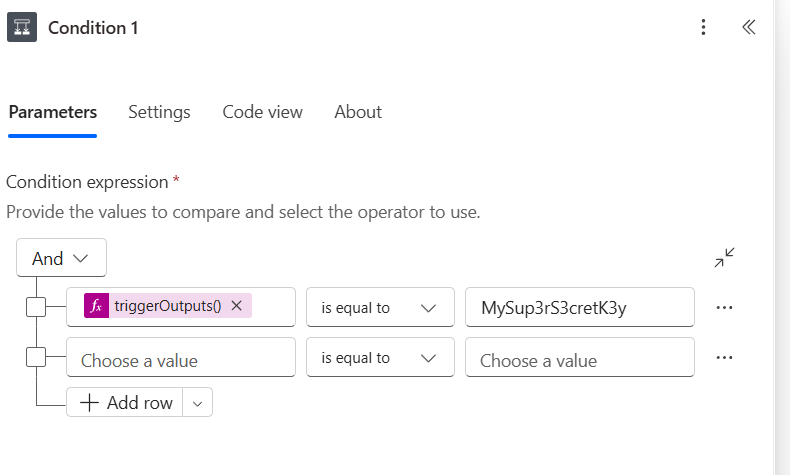Tick the checkbox for the second condition row

click(x=36, y=358)
